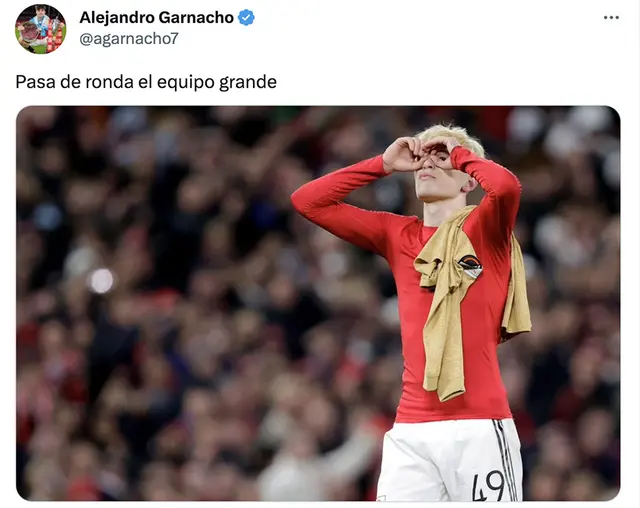
Task: Click the bright light spot in crowd
Action: [101, 281]
